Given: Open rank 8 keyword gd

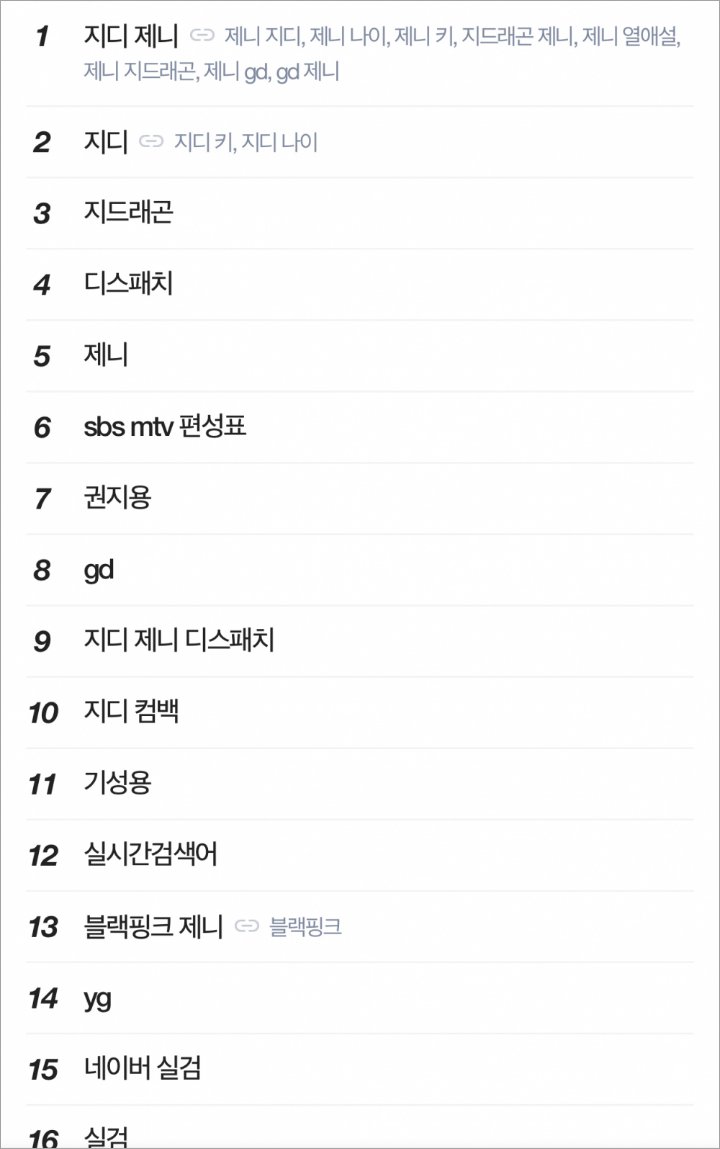Looking at the screenshot, I should 99,570.
